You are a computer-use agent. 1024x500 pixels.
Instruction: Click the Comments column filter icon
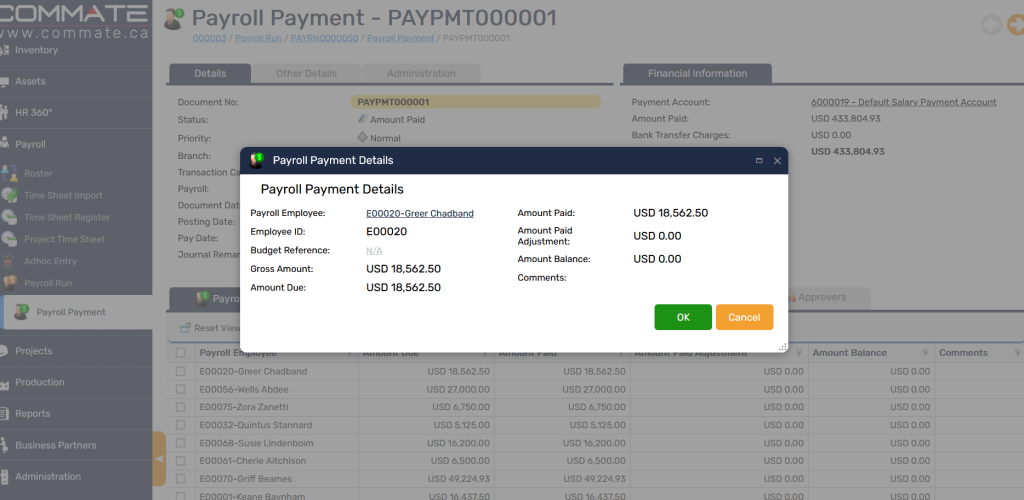pos(1017,353)
